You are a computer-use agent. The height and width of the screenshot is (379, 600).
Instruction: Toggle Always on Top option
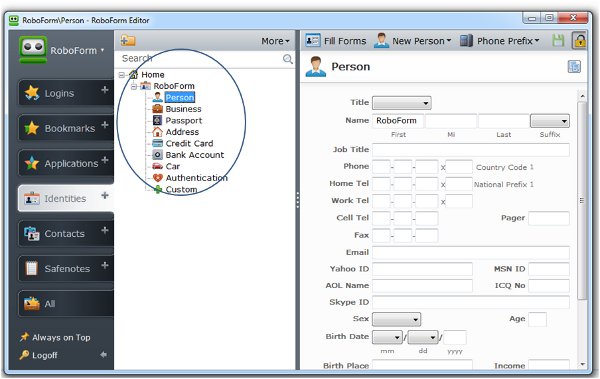coord(55,337)
